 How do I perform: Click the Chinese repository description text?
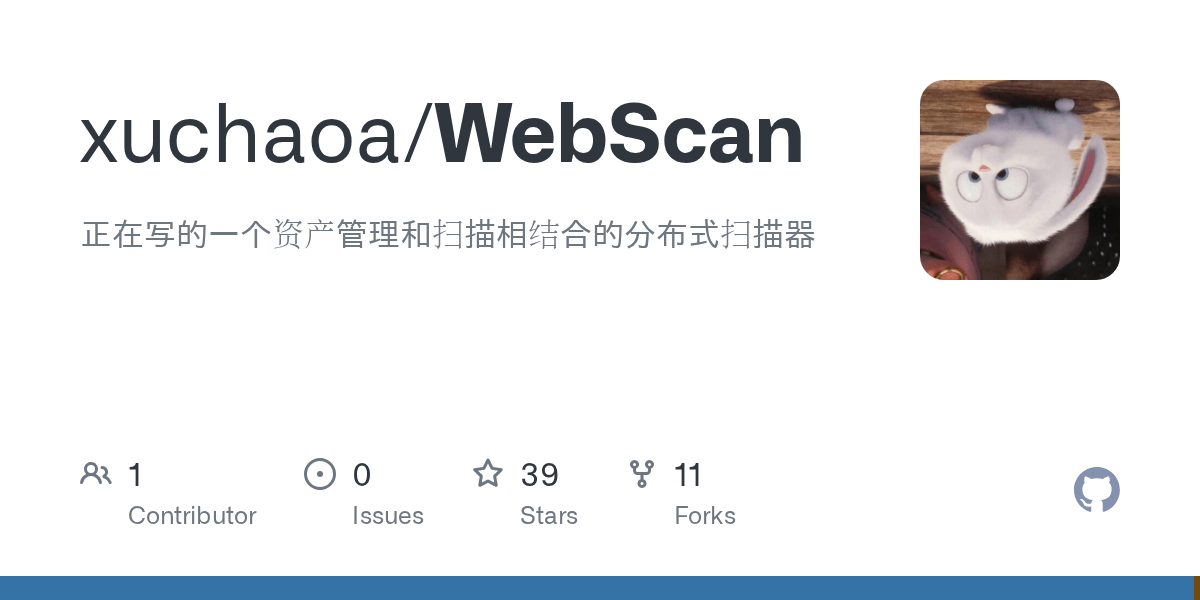click(x=448, y=236)
